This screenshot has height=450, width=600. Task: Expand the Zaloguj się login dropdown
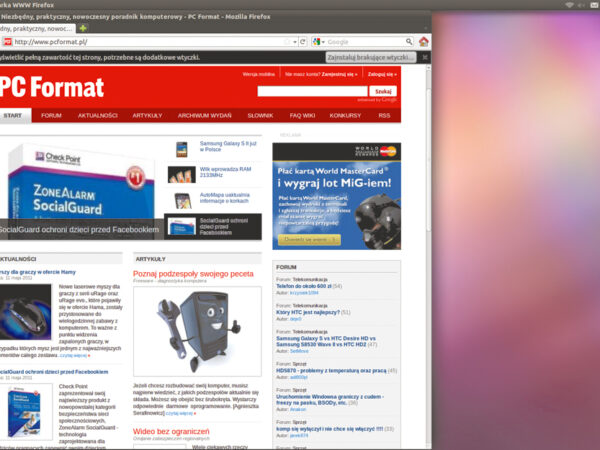click(381, 74)
